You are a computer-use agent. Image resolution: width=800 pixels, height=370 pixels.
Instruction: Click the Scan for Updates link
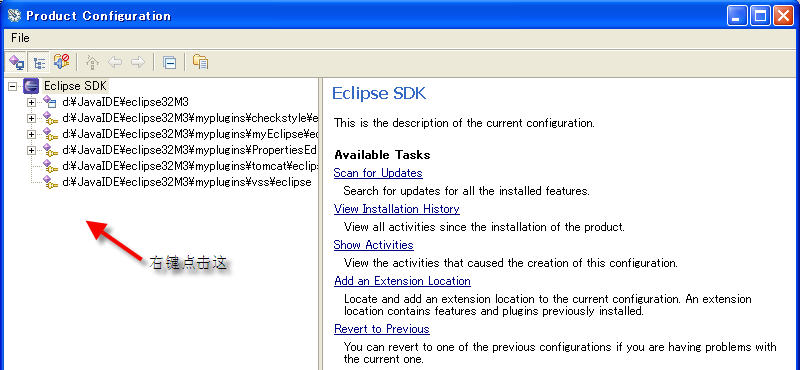coord(378,173)
